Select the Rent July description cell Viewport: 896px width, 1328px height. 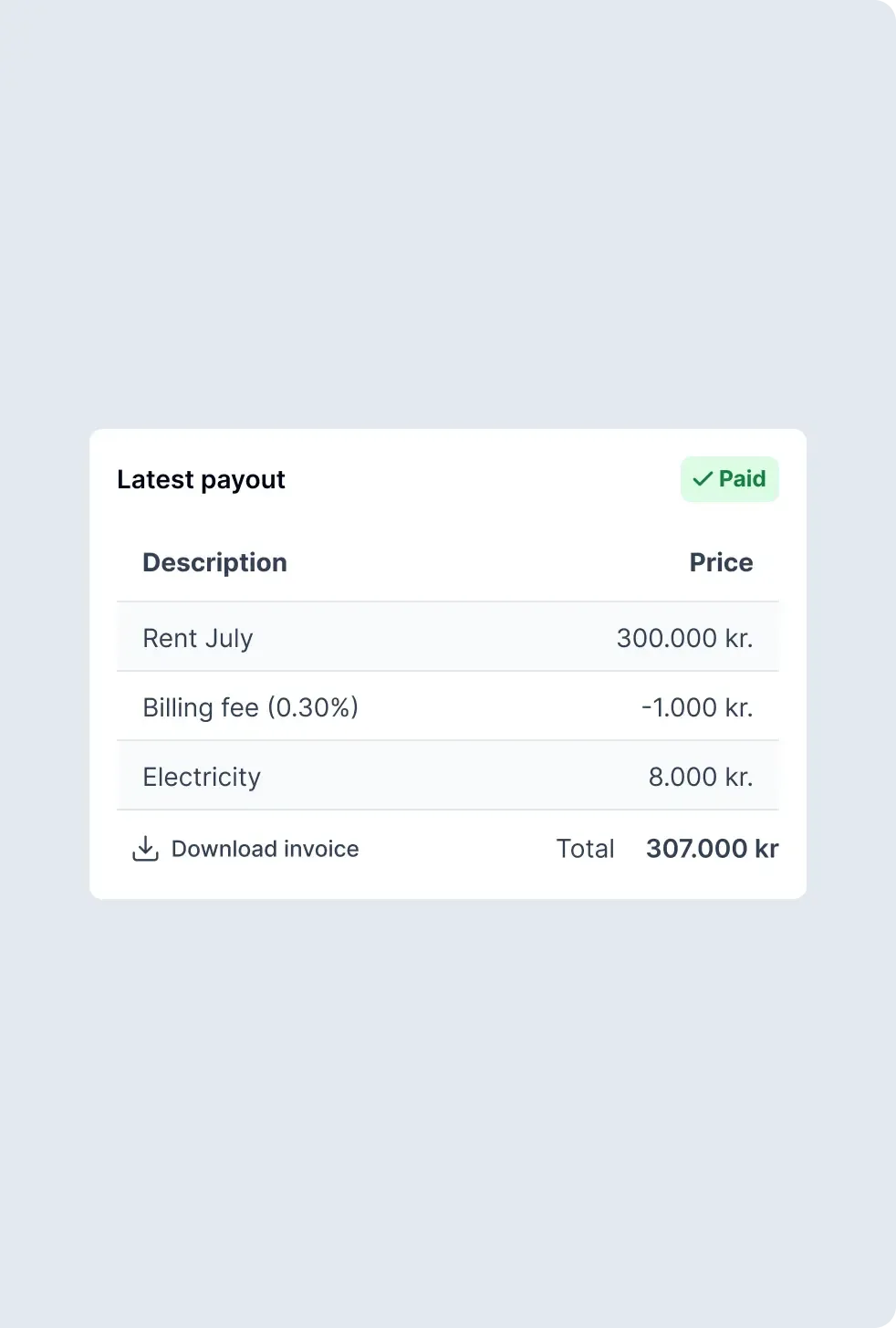(198, 638)
